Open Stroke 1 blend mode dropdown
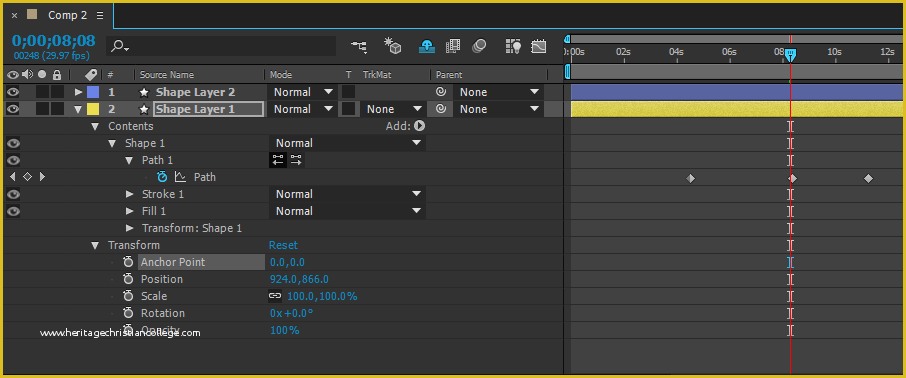The height and width of the screenshot is (378, 906). (x=347, y=194)
